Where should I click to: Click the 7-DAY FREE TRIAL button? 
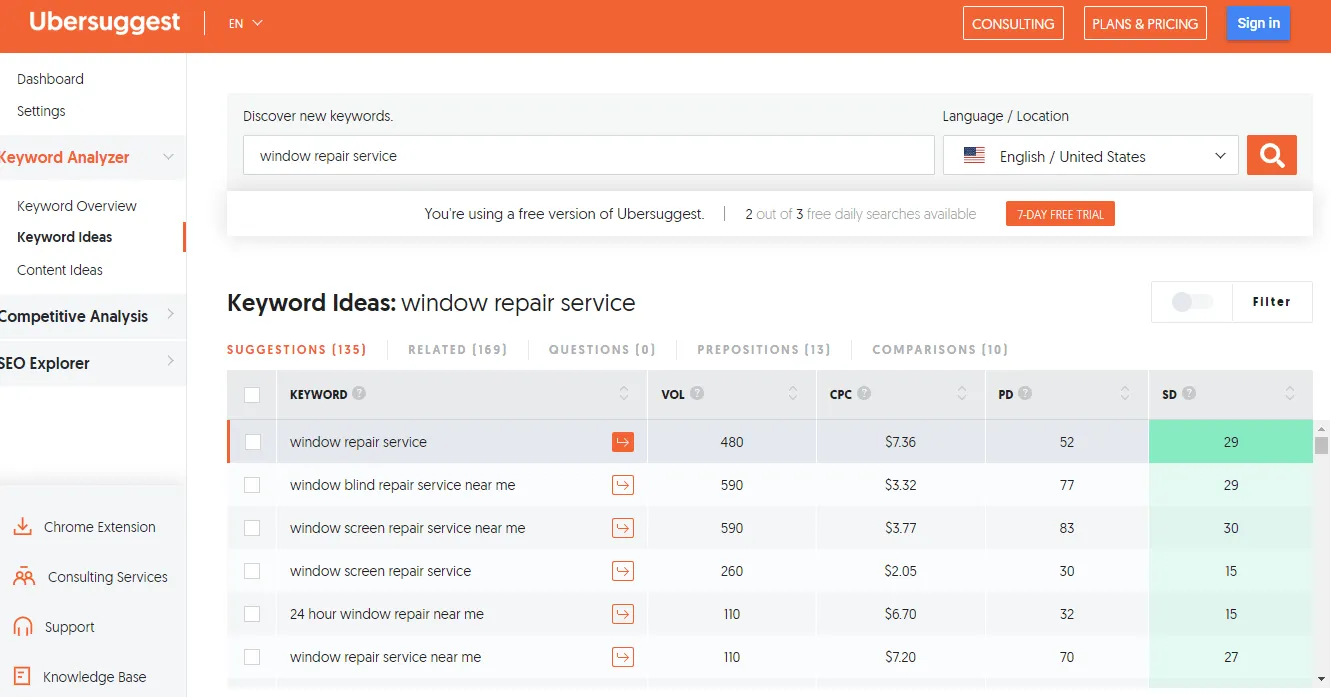(x=1059, y=214)
